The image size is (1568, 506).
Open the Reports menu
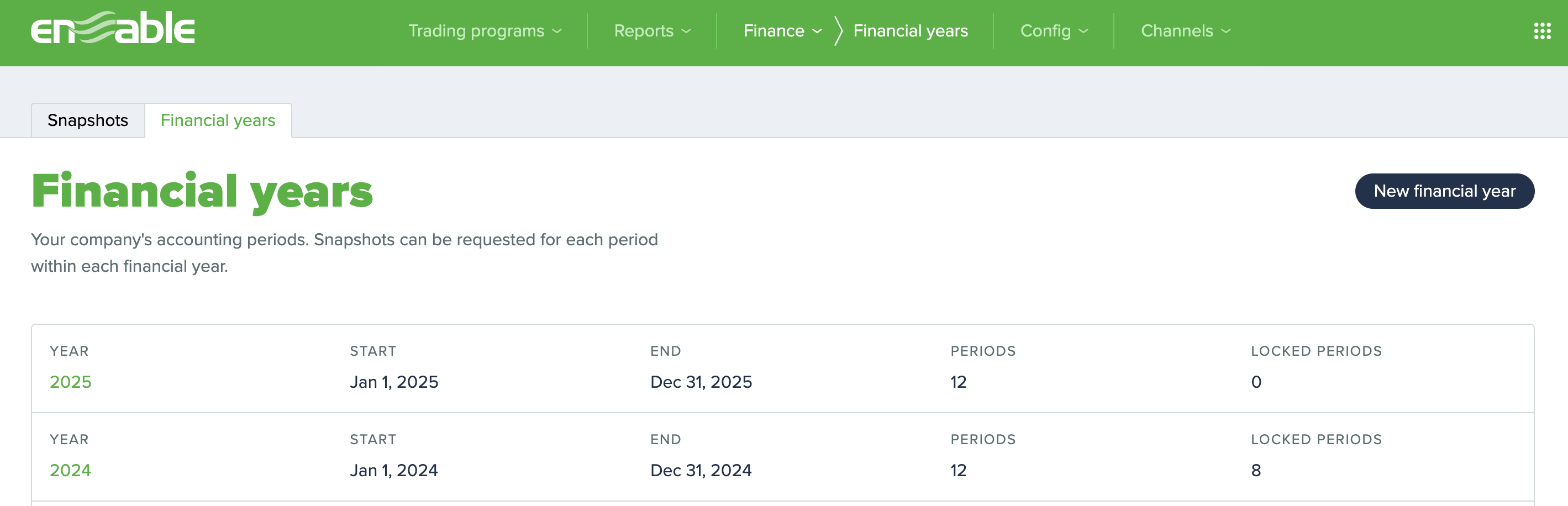click(x=644, y=30)
